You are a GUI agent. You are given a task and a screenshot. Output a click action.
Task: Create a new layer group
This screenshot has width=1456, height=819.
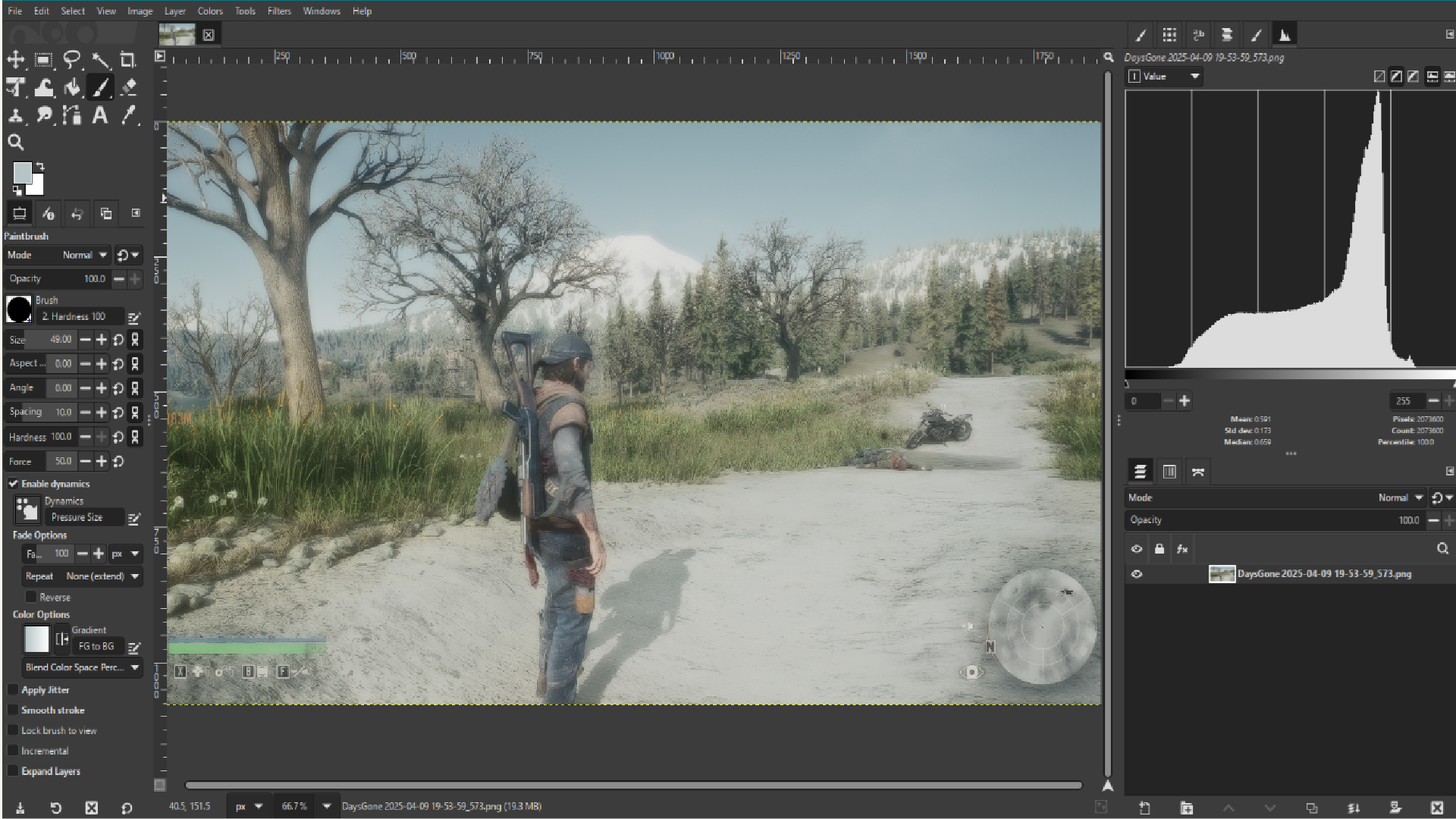[1187, 808]
